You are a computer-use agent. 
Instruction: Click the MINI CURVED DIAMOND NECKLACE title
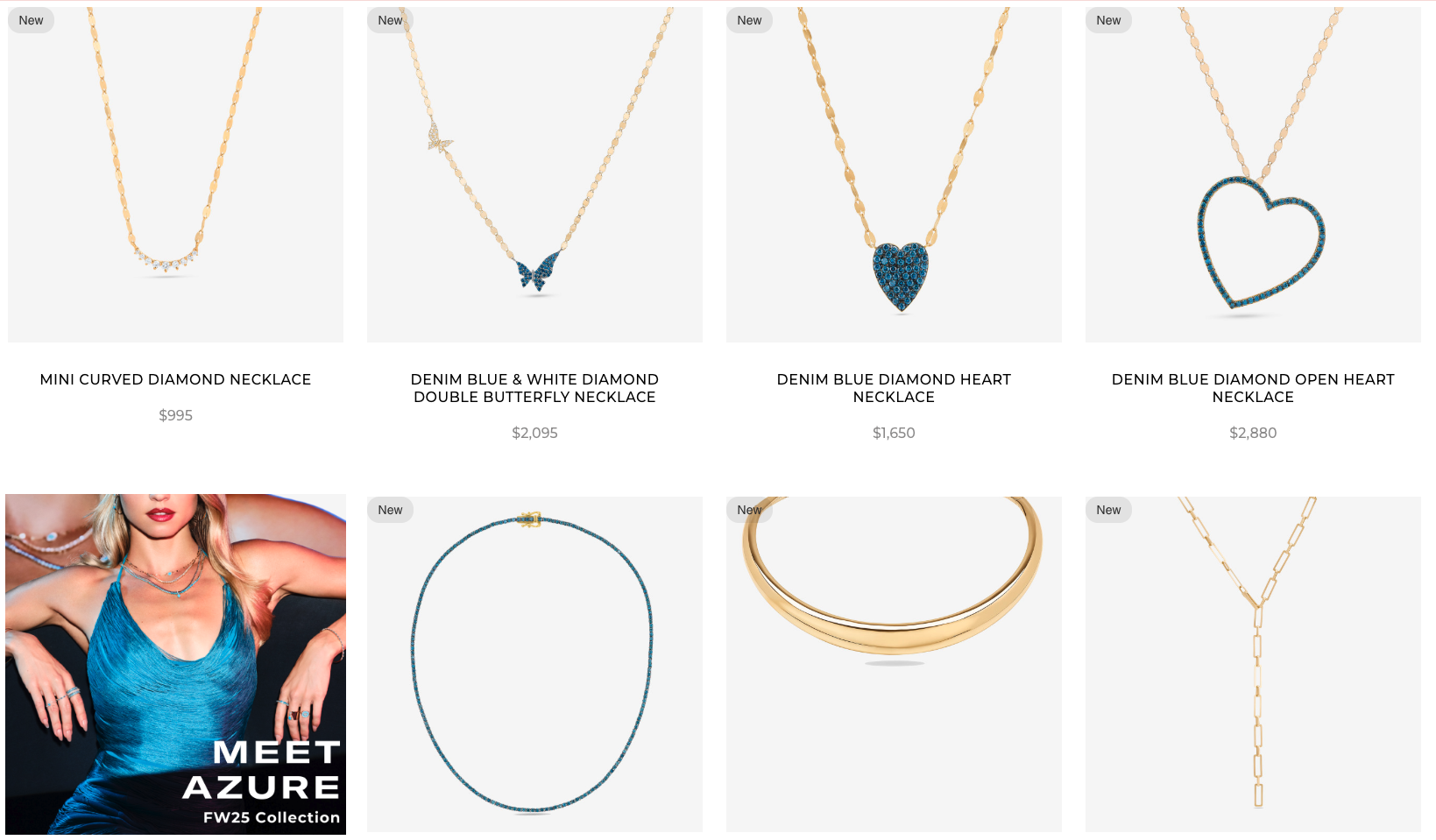pyautogui.click(x=175, y=379)
